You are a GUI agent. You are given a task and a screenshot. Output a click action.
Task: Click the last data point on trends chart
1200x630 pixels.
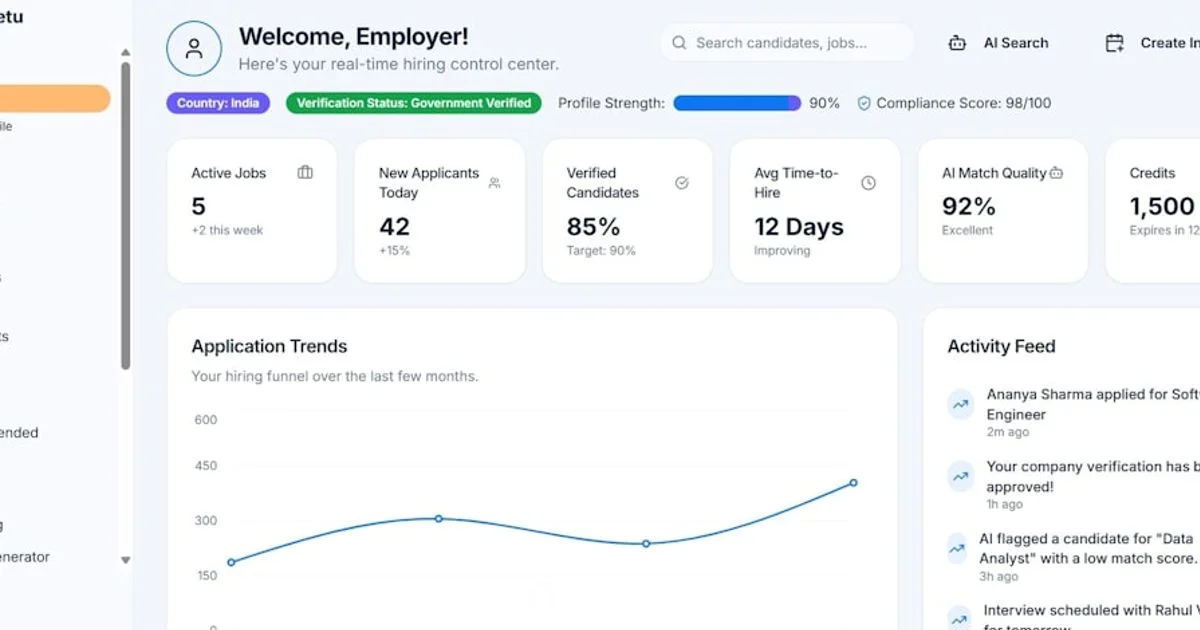(853, 483)
